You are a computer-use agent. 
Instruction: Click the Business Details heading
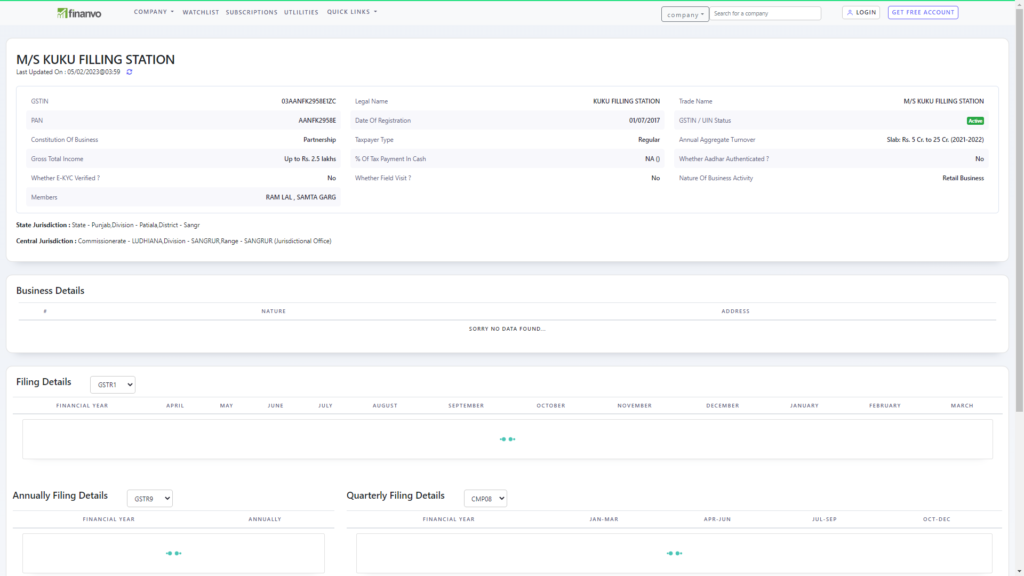click(50, 291)
